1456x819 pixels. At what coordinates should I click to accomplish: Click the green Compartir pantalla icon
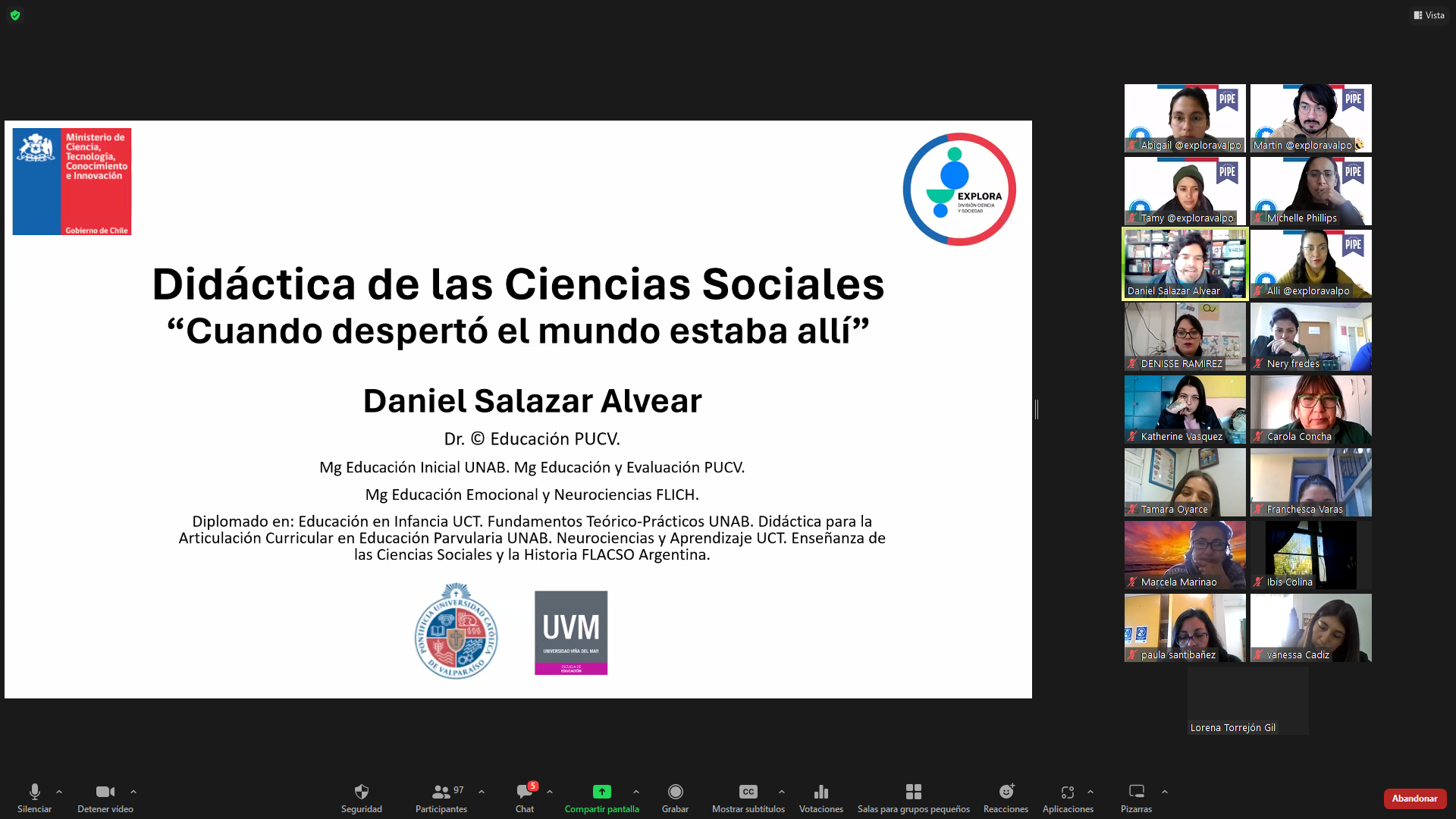tap(601, 792)
